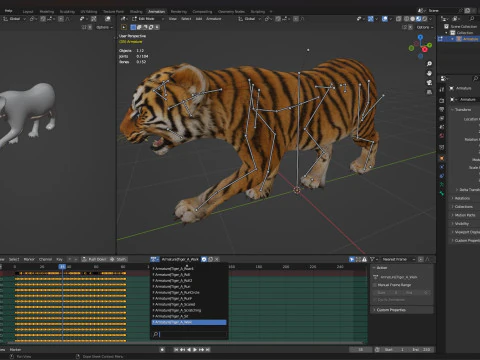Screen dimensions: 480x360
Task: Select rendered viewport shading
Action: click(x=425, y=19)
